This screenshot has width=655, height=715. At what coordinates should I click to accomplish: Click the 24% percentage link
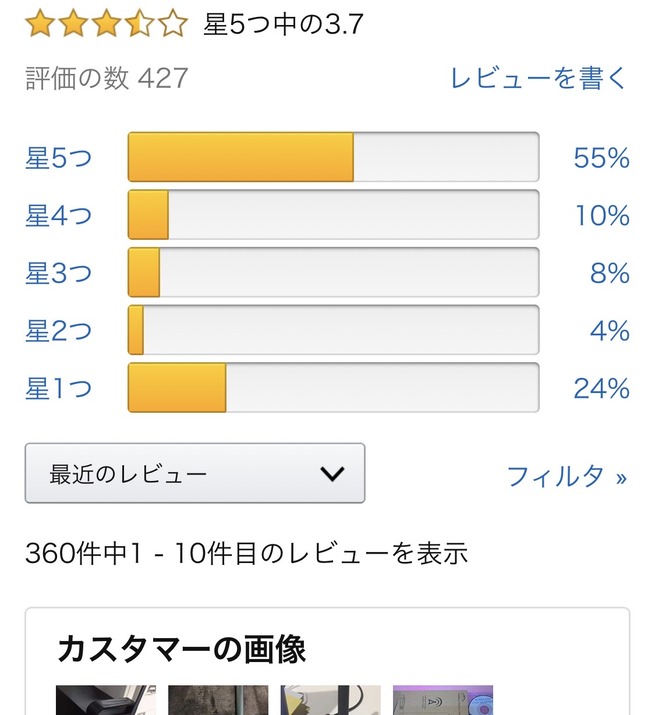point(601,388)
